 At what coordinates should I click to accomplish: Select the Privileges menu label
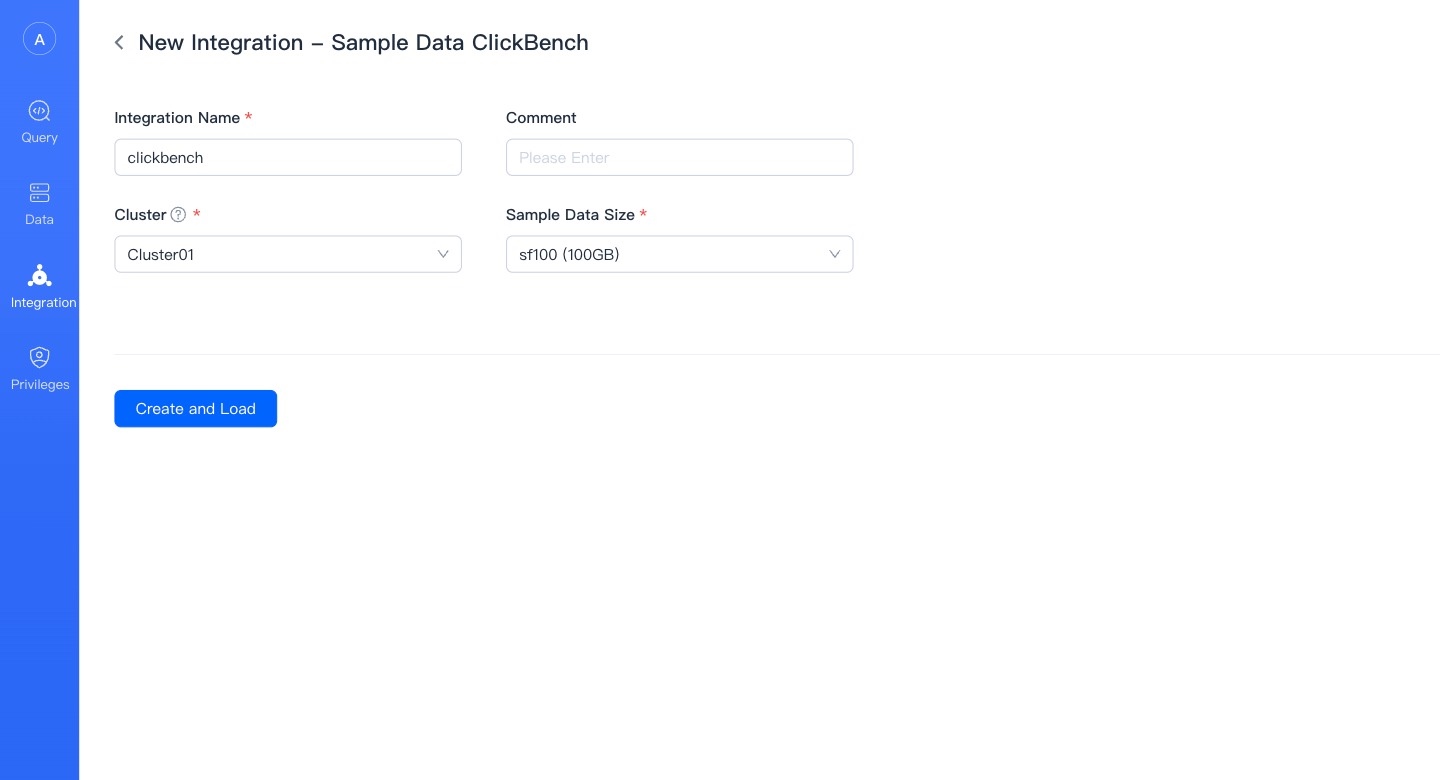point(40,385)
